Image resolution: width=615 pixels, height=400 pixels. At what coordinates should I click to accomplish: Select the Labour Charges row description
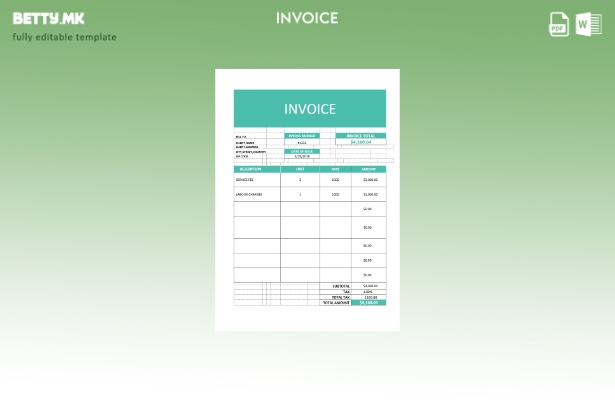pos(249,194)
